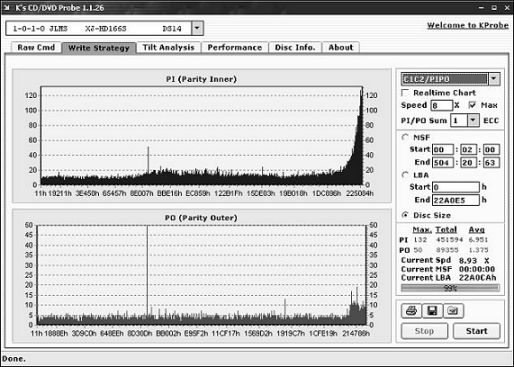Close the KProbe window

point(507,7)
